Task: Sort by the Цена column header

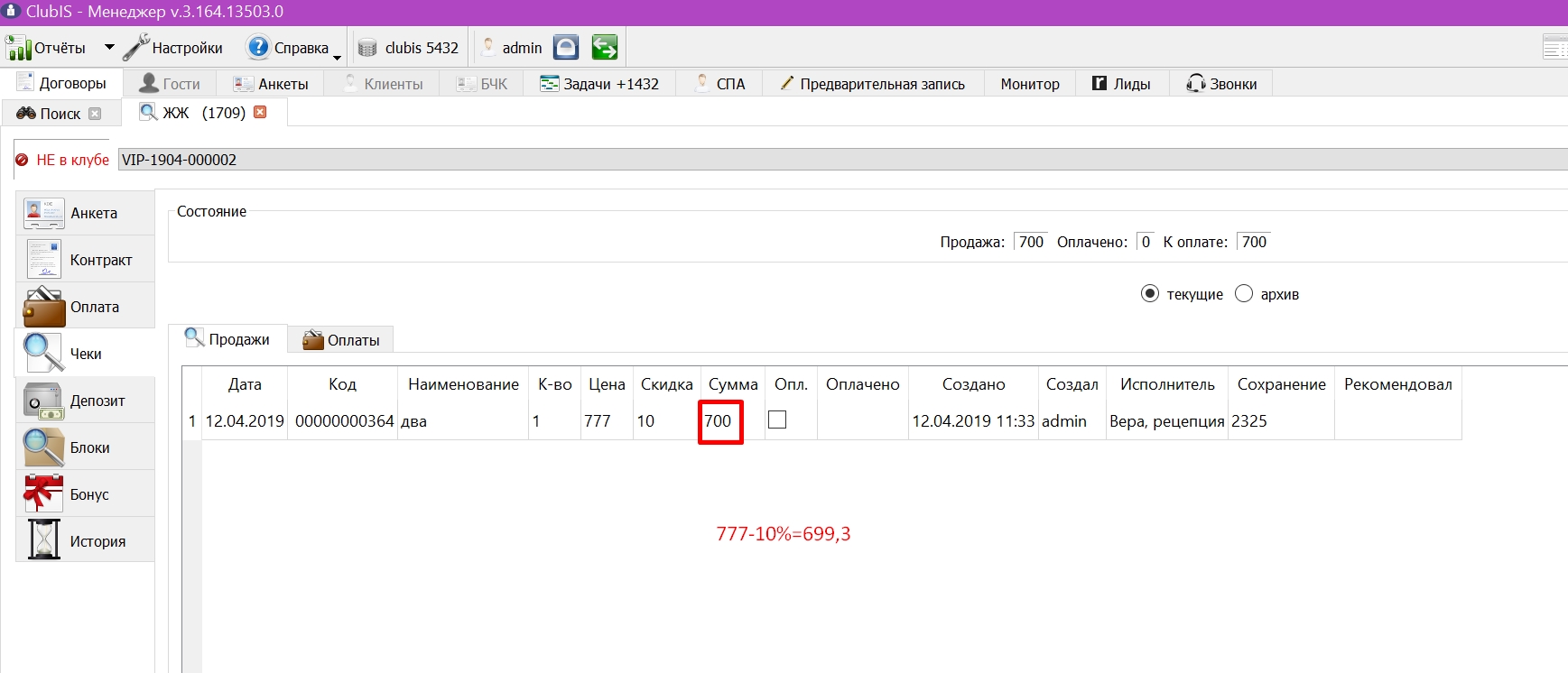Action: [607, 384]
